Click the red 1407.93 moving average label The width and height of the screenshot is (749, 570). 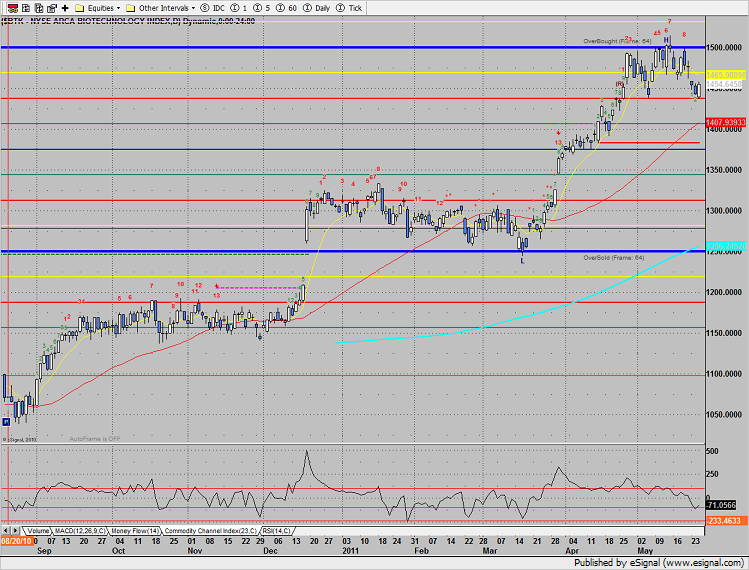pos(725,122)
